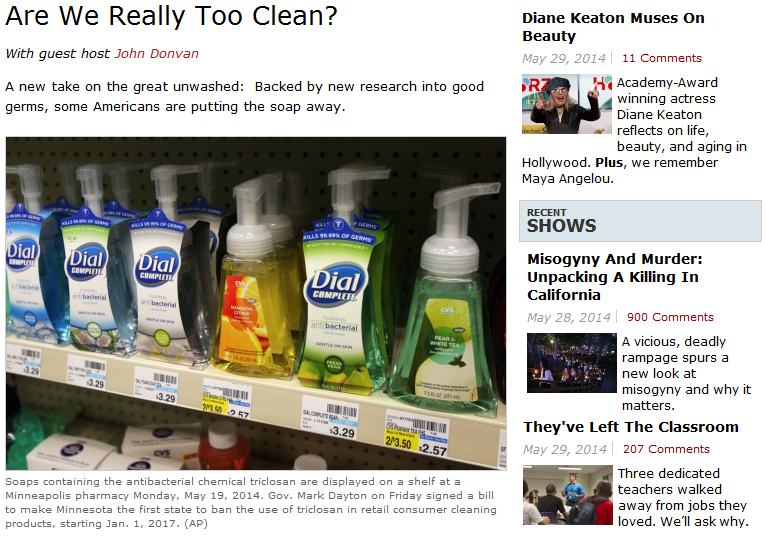Click the article intro about good germs
Viewport: 765px width, 536px height.
244,97
